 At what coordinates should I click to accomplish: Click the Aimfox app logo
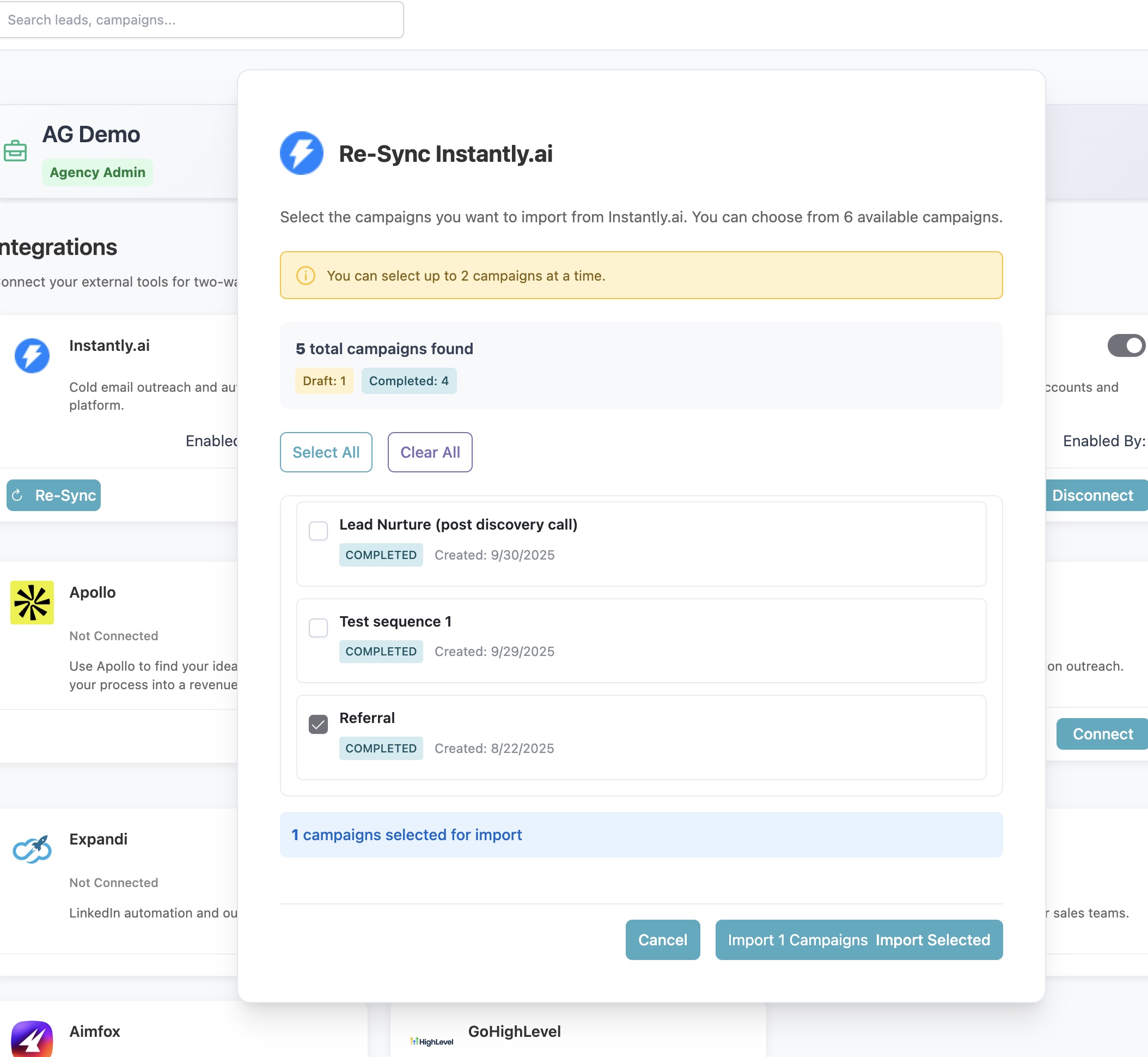click(32, 1038)
